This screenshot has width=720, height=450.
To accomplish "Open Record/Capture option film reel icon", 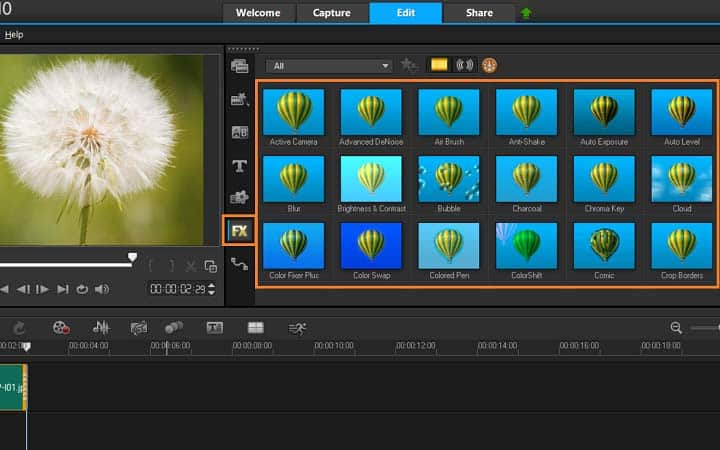I will tap(61, 327).
